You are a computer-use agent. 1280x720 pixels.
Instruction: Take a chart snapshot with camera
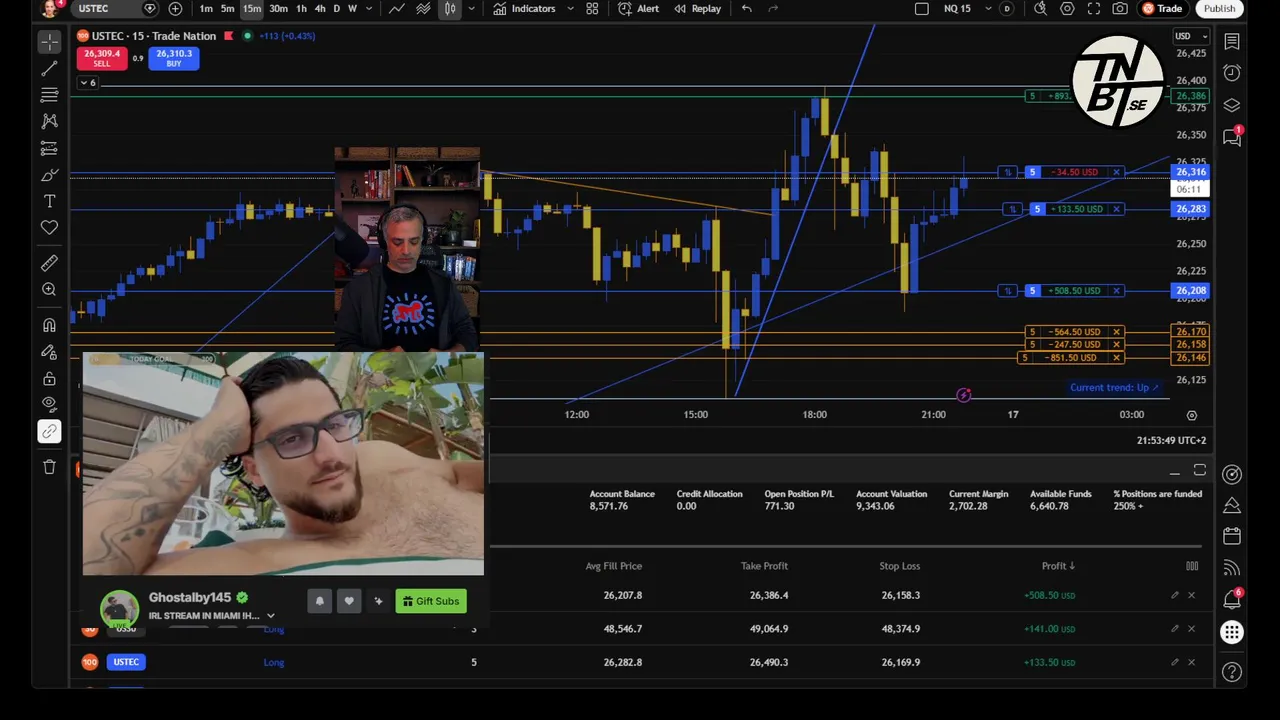1120,9
